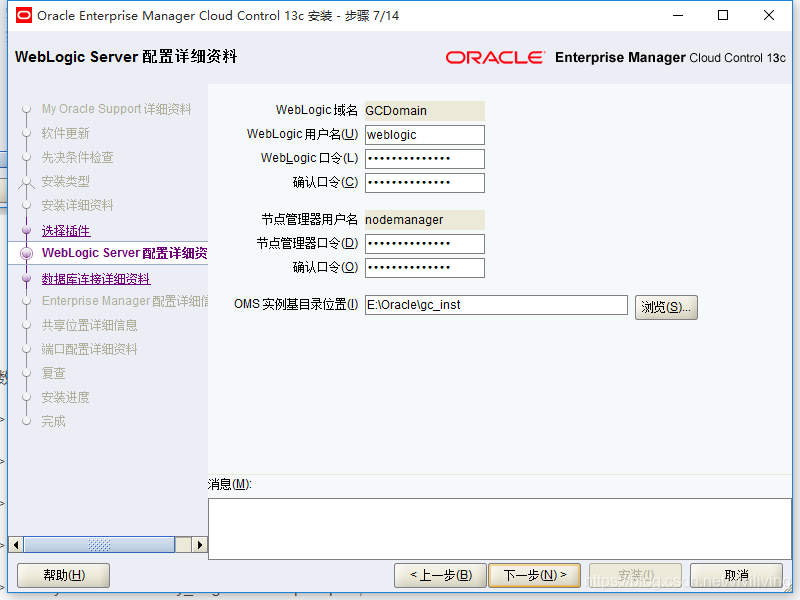Click WebLogic 用户名 input field

pos(424,135)
